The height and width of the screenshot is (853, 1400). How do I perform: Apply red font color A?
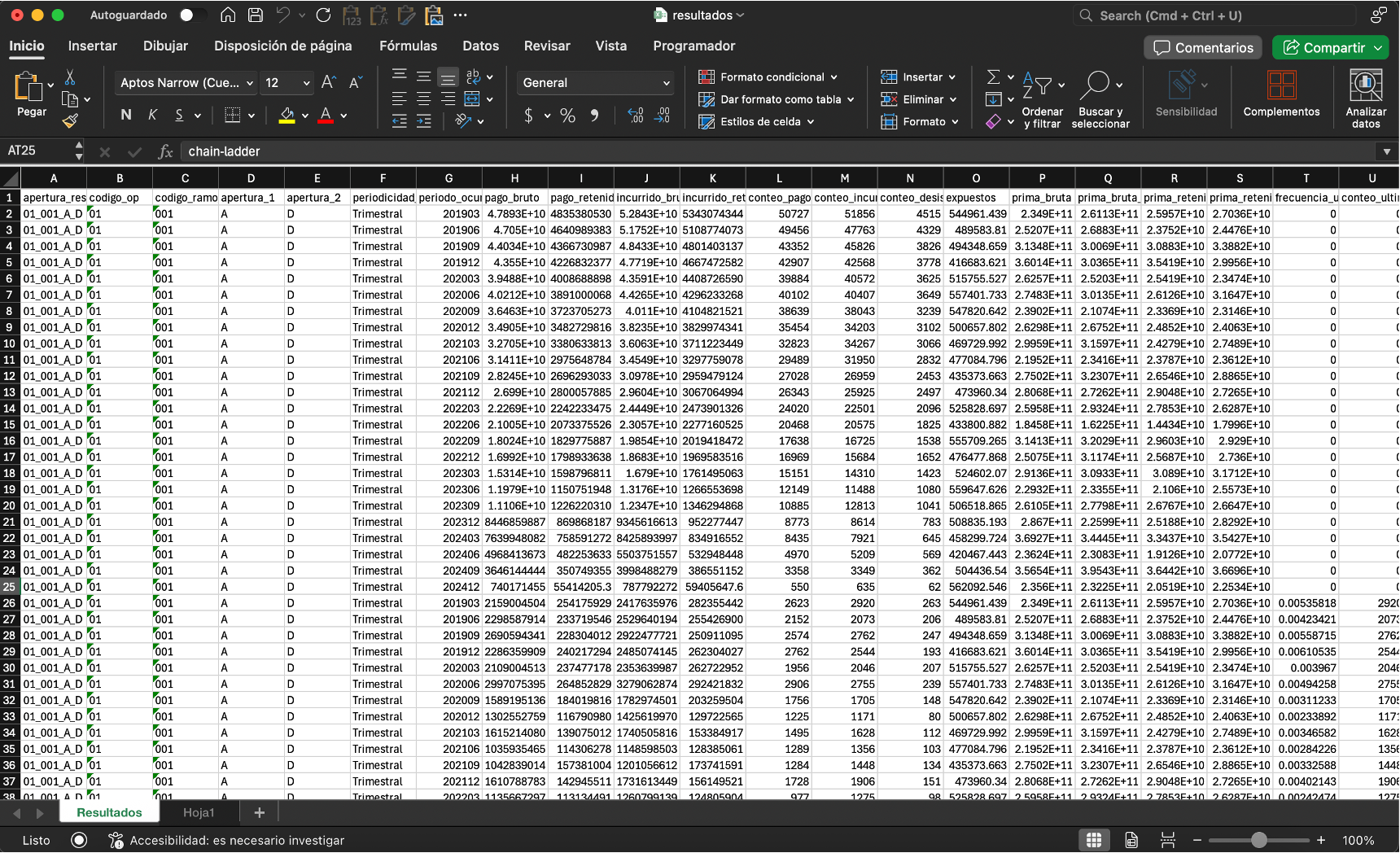pyautogui.click(x=326, y=116)
